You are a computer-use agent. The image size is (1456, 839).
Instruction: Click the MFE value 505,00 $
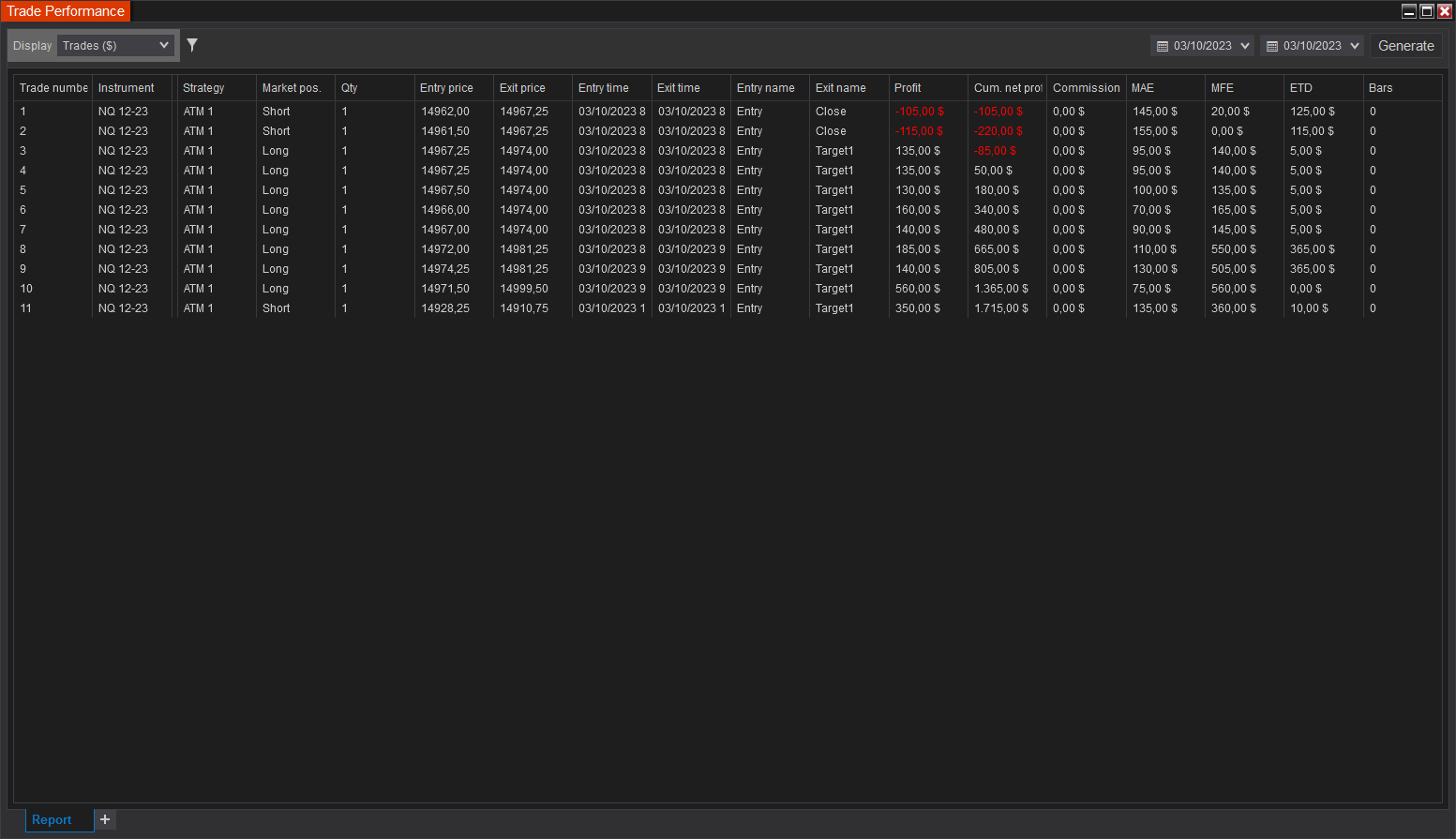(x=1234, y=269)
